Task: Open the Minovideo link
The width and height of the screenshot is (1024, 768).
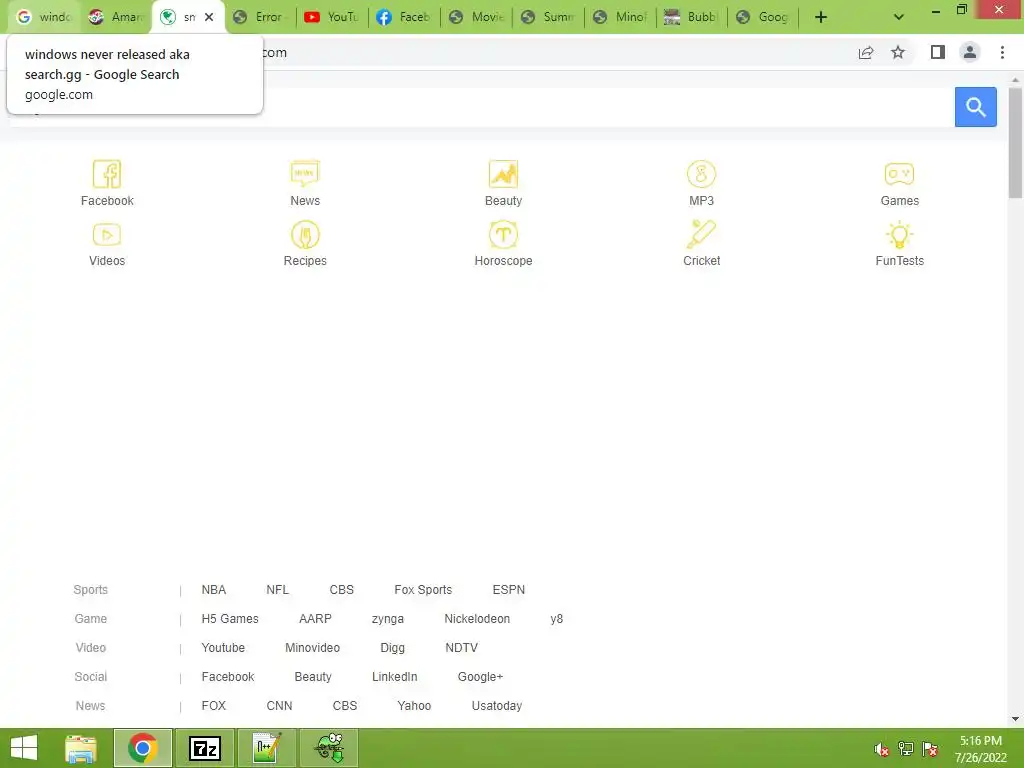Action: 313,648
